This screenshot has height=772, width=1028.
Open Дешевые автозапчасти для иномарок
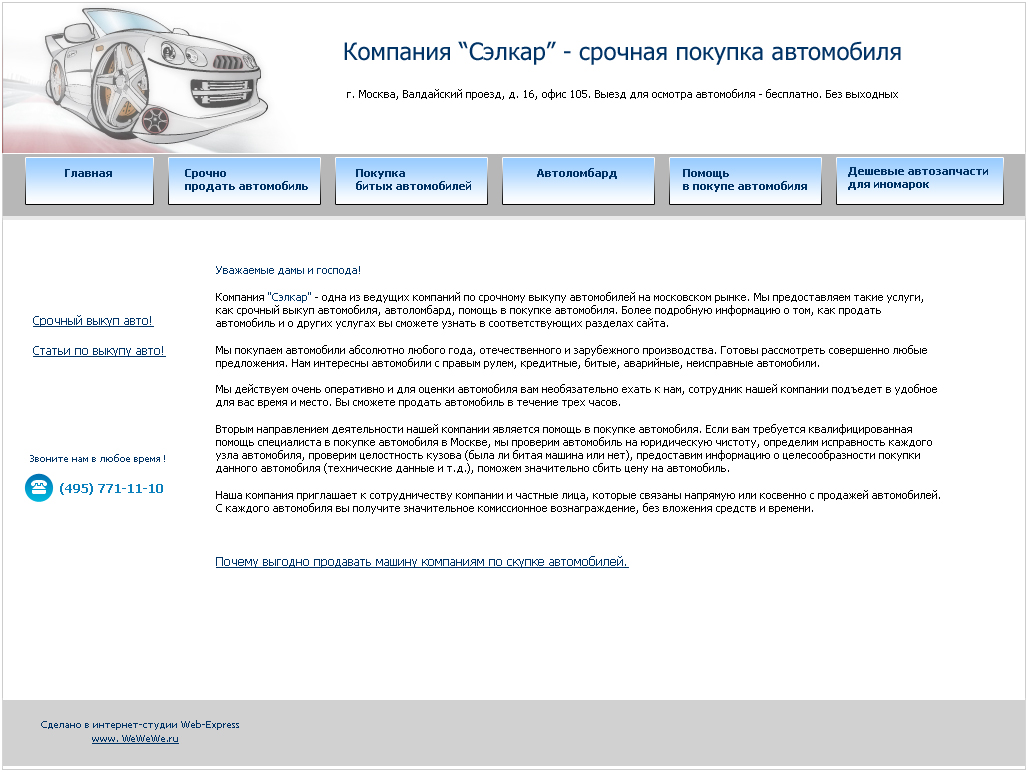919,180
